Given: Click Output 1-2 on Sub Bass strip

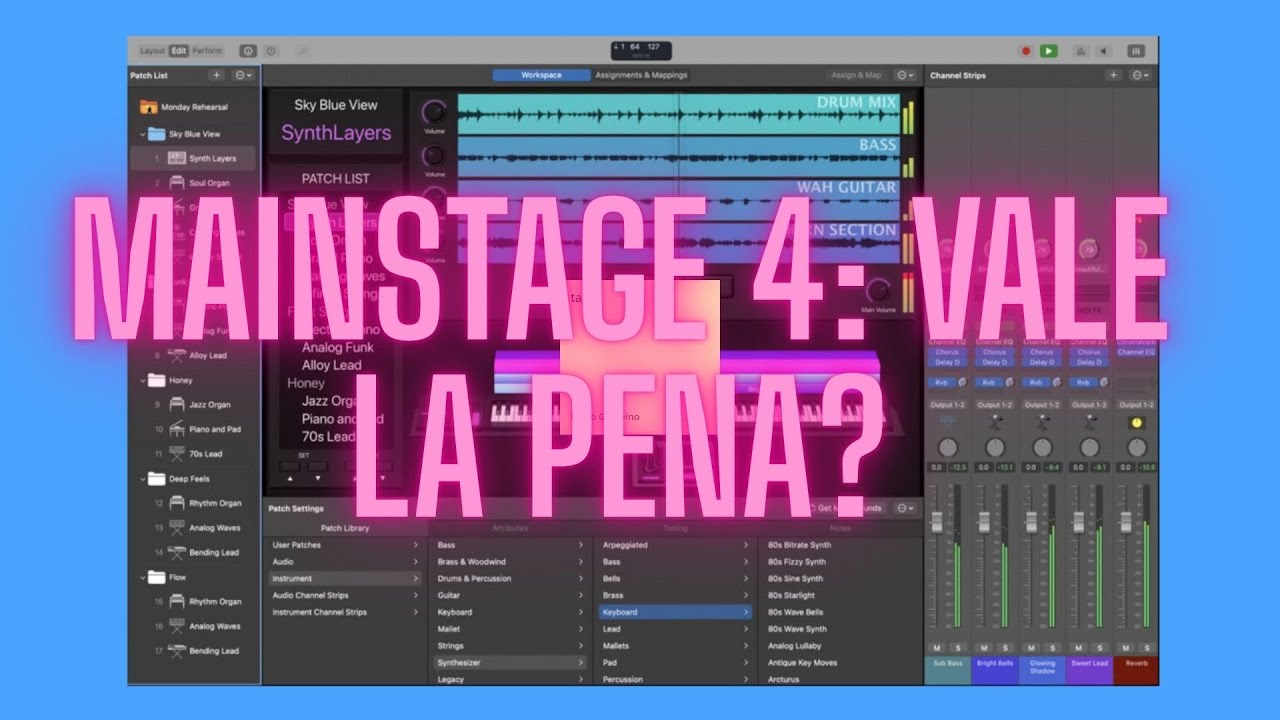Looking at the screenshot, I should pos(948,405).
